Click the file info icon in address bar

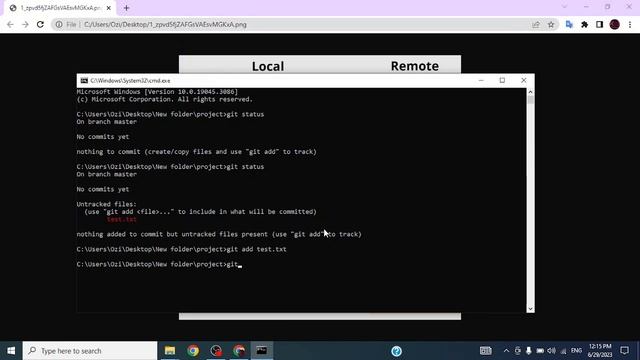click(x=59, y=24)
